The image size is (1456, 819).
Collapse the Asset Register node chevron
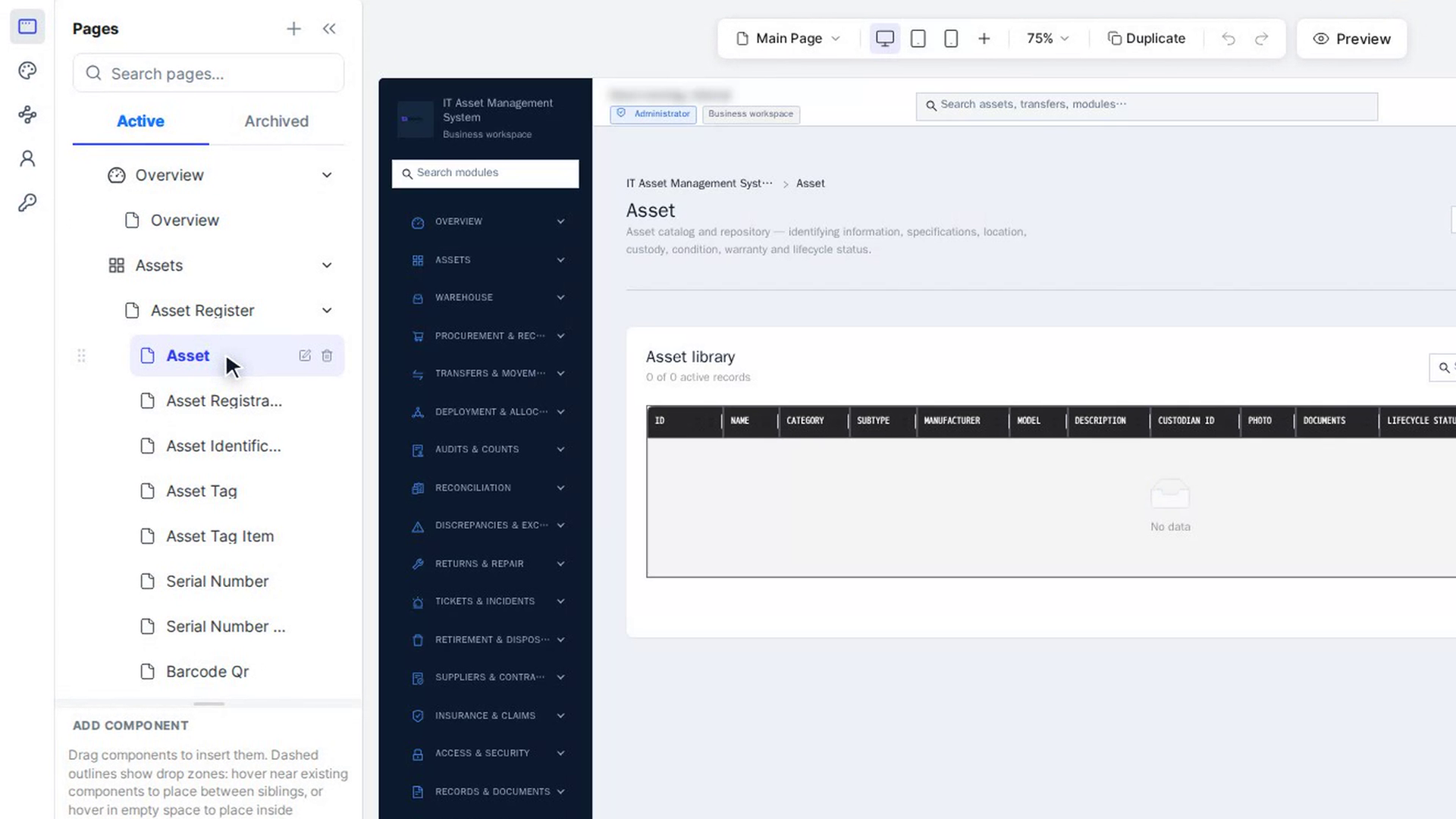coord(327,310)
